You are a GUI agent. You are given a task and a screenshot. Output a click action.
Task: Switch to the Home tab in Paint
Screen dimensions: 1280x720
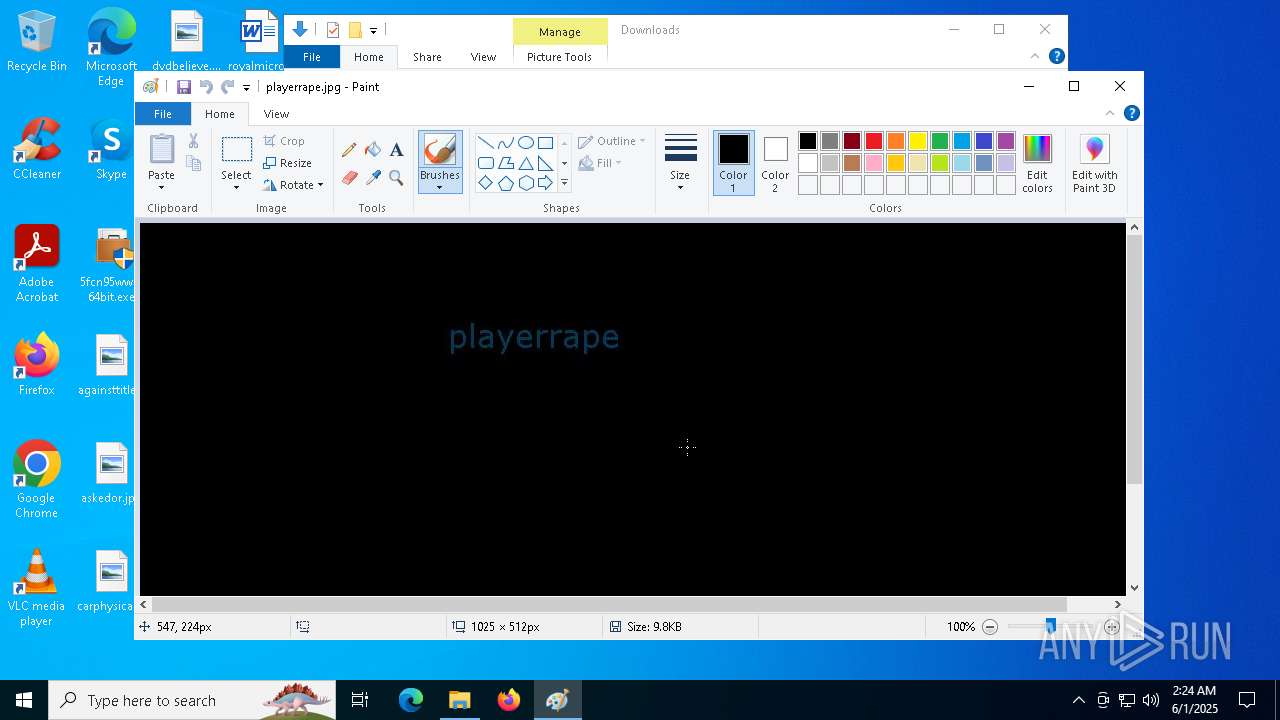click(x=220, y=114)
